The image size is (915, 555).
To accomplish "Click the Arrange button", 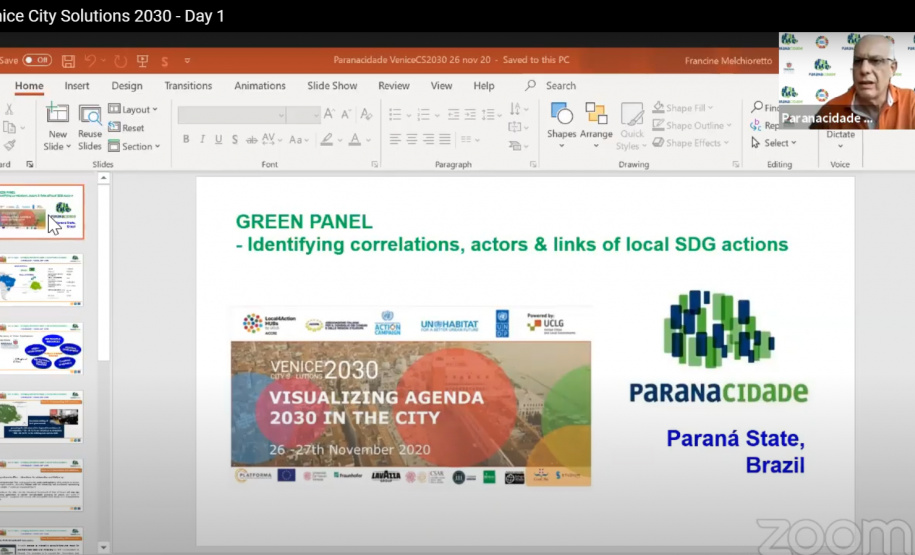I will click(x=596, y=125).
